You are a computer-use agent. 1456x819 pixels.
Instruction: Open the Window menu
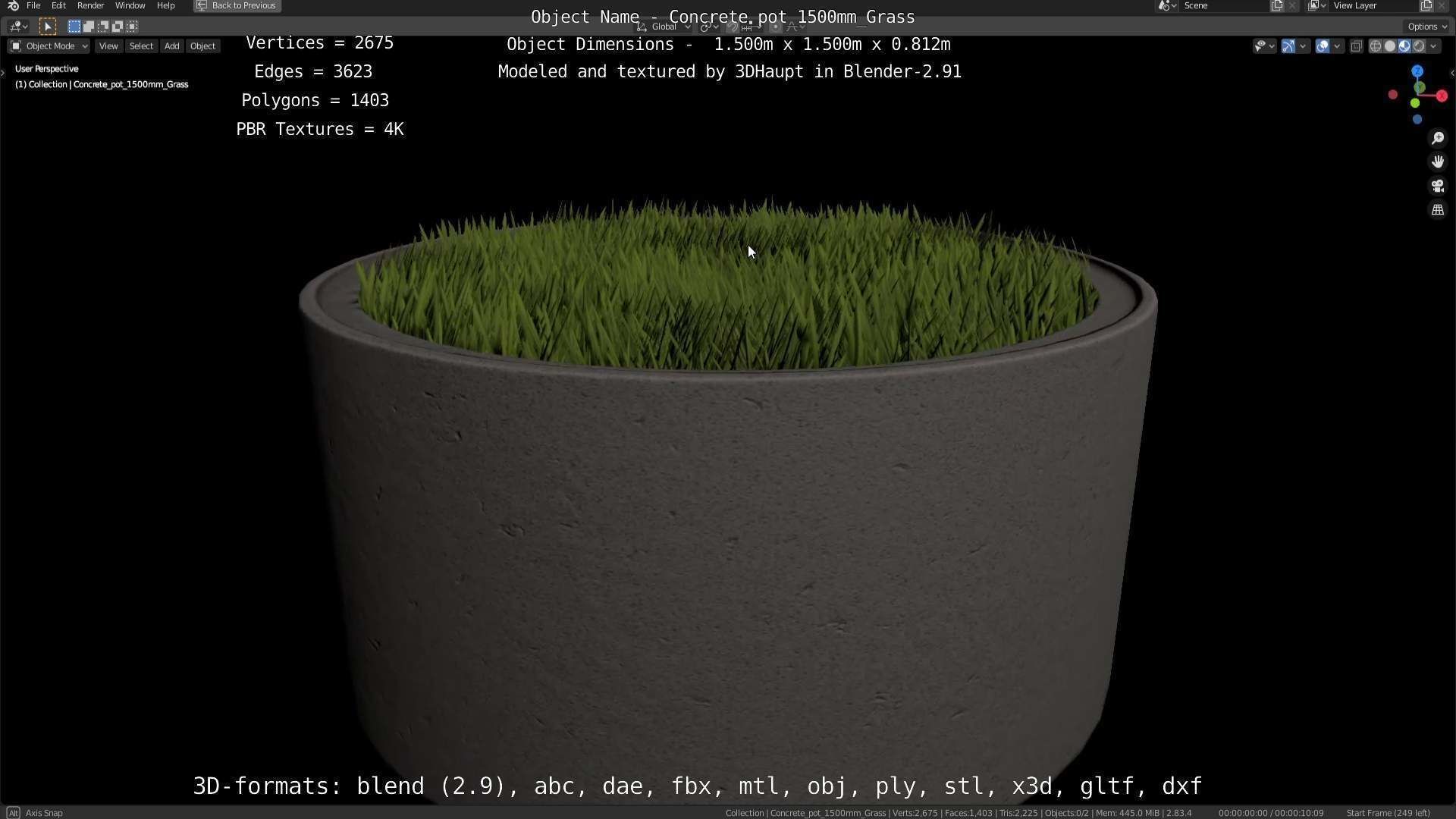pos(130,5)
